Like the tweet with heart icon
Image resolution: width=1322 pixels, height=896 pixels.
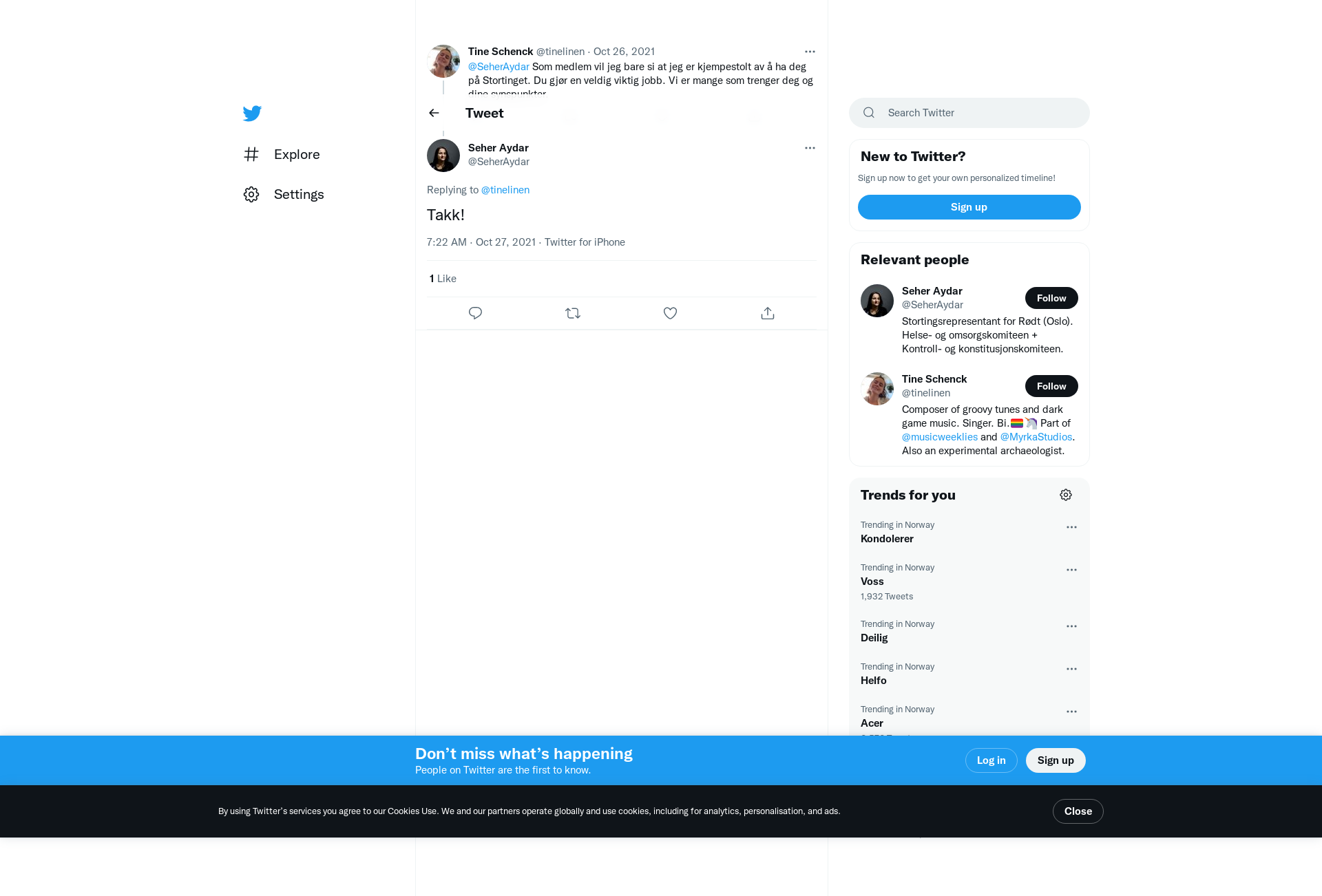click(x=670, y=313)
